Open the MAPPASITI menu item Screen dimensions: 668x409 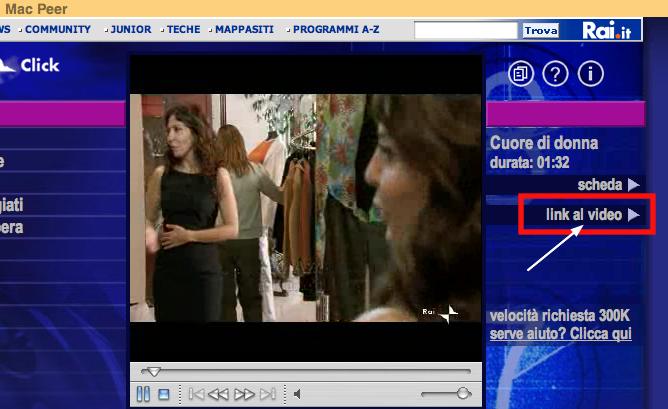(244, 29)
